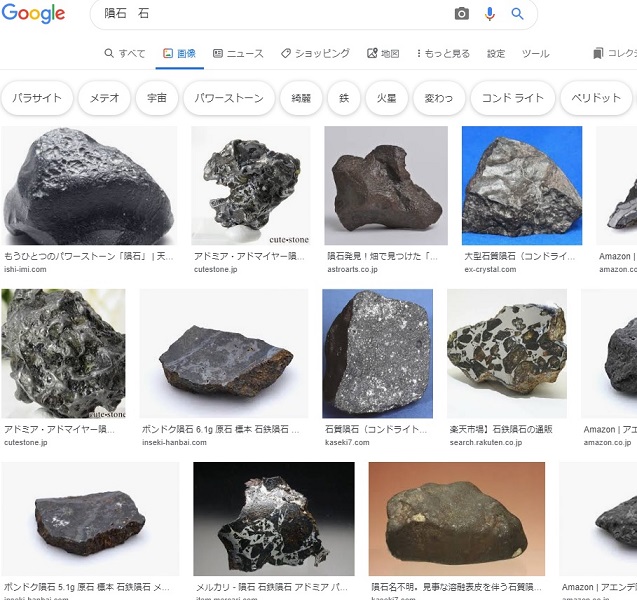Switch to the ニュース news tab
Screen dimensions: 637x600
click(x=238, y=54)
